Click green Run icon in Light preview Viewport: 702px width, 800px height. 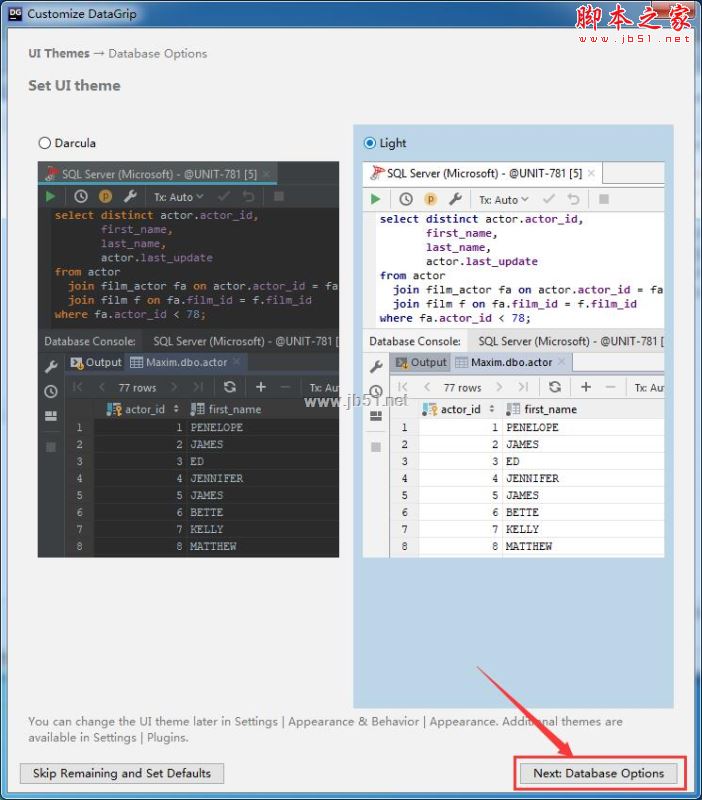(x=375, y=199)
